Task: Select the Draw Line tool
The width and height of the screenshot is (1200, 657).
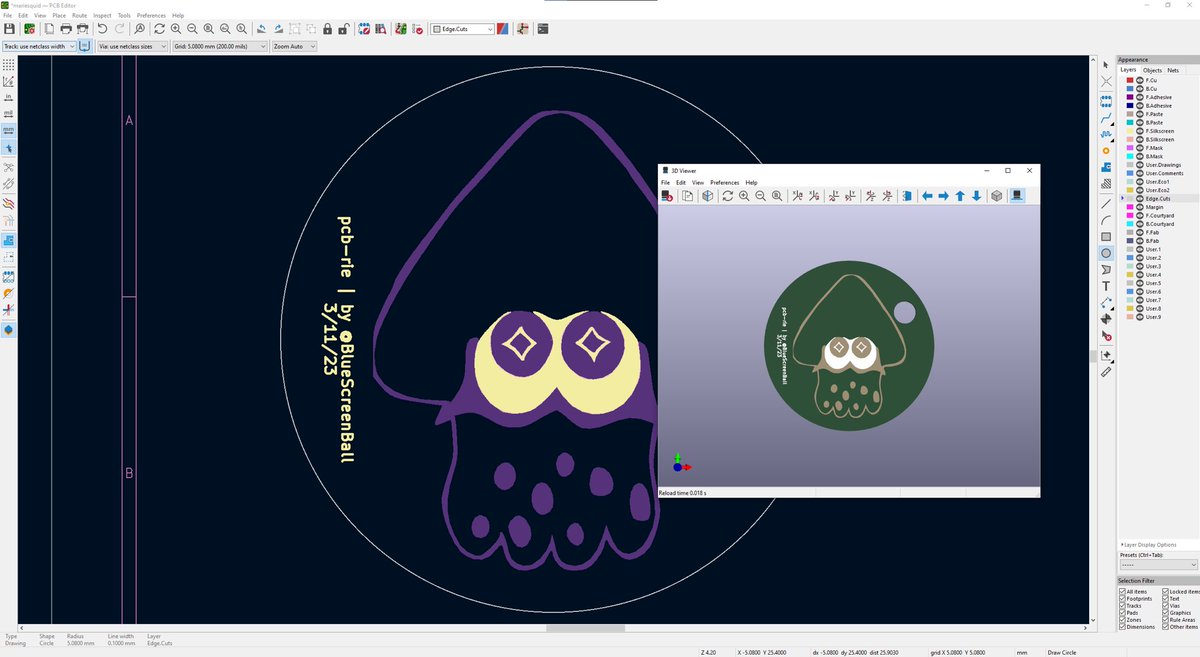Action: (1106, 203)
